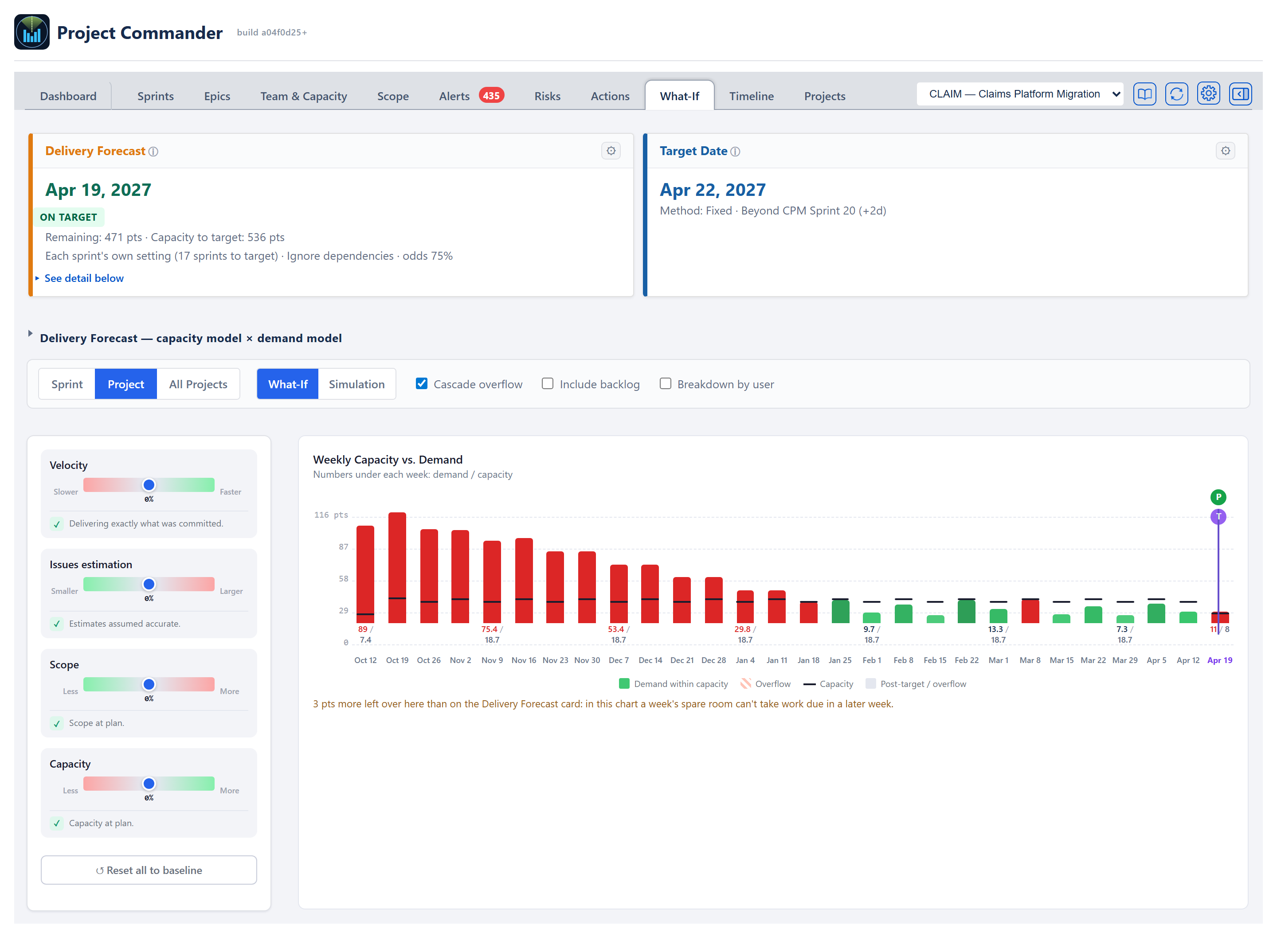Select the Sprint scope toggle

click(67, 384)
